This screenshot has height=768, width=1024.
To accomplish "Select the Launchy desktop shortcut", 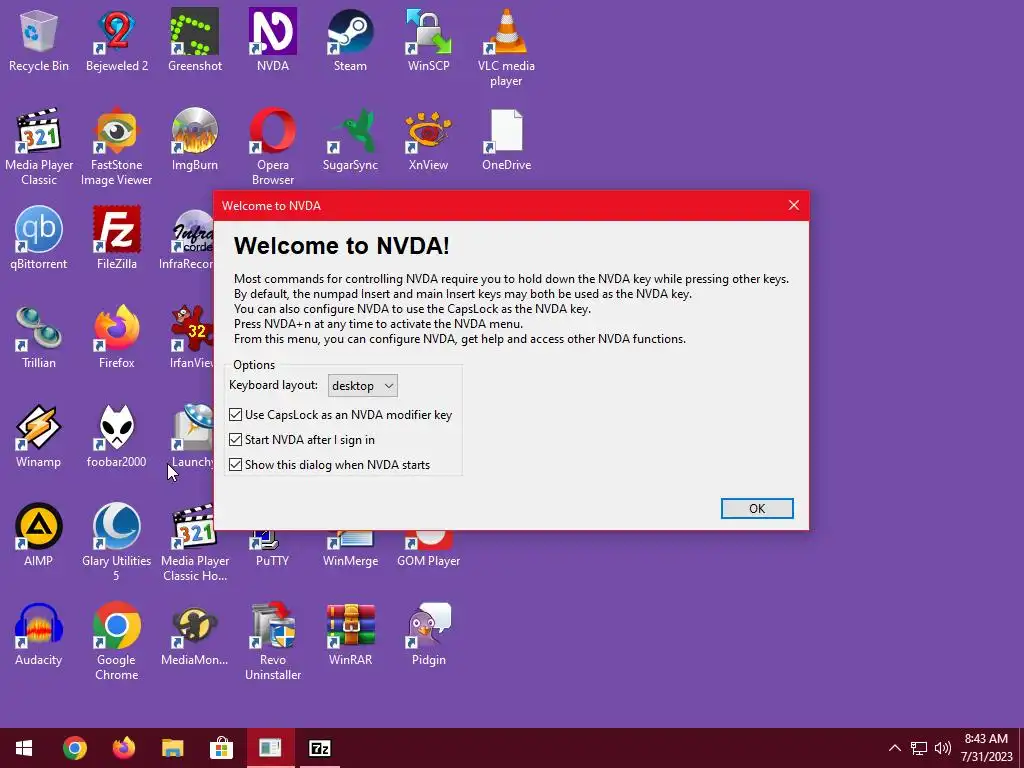I will [193, 436].
